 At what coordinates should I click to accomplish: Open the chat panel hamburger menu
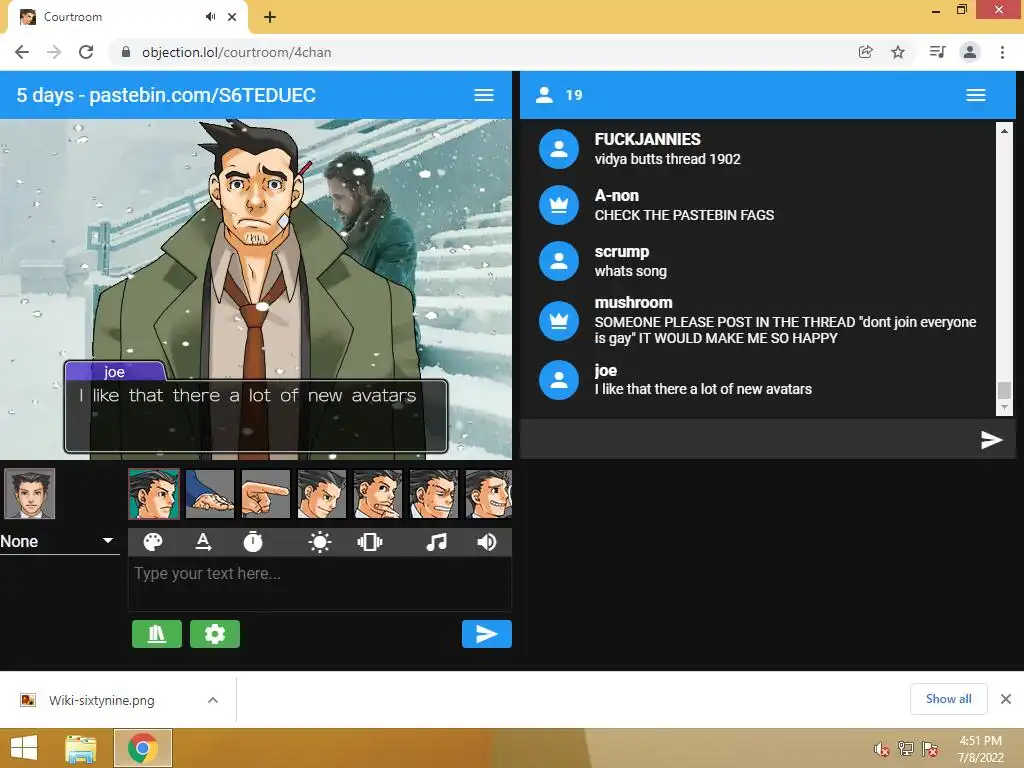click(976, 95)
